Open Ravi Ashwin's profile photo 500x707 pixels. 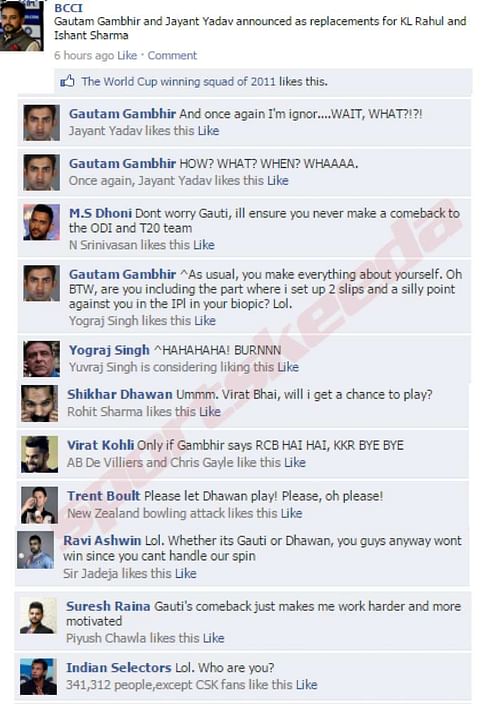pyautogui.click(x=36, y=550)
